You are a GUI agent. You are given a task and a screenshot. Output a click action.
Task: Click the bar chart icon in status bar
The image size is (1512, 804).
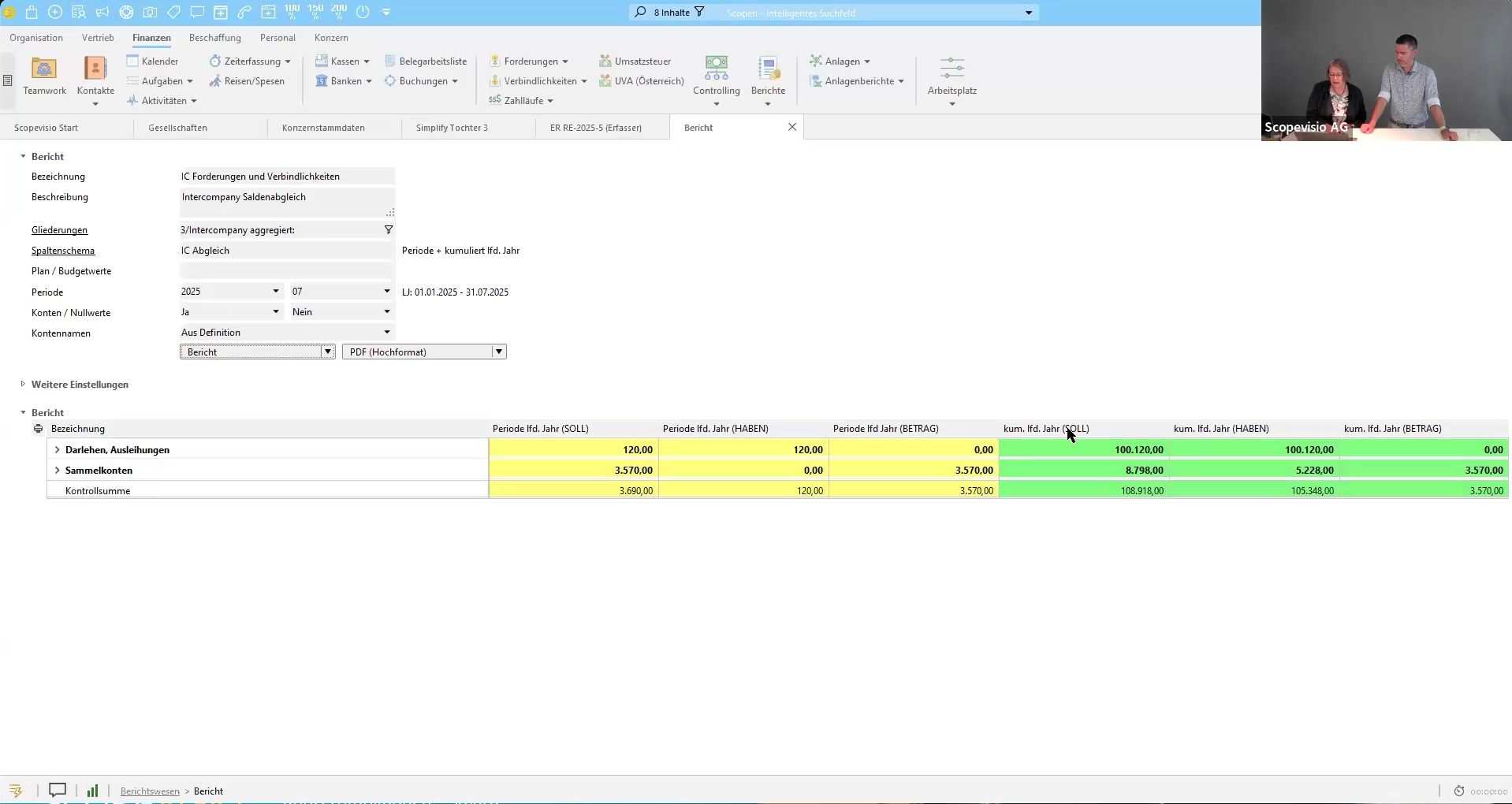tap(93, 791)
